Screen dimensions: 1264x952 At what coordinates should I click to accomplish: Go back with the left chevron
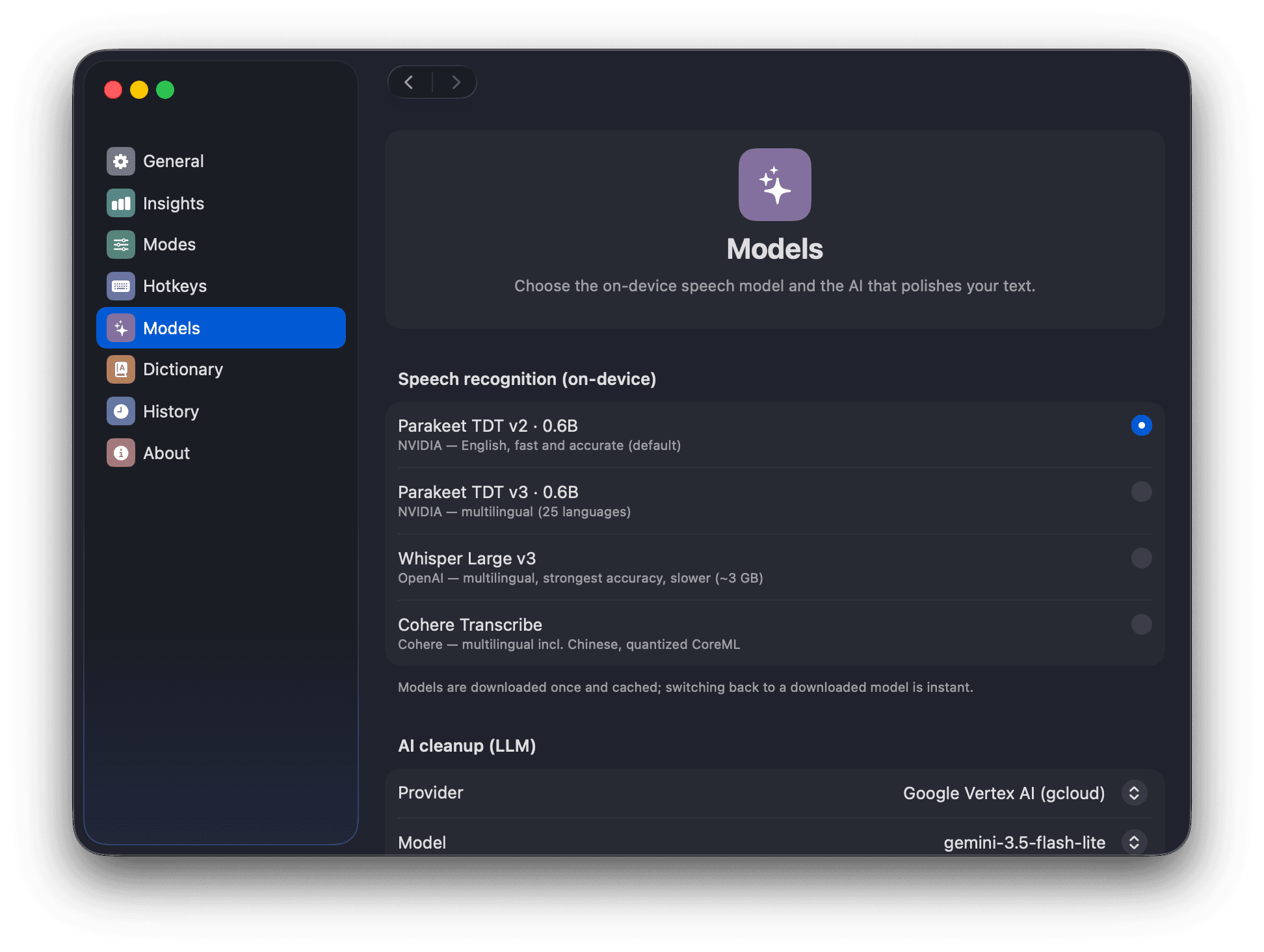[409, 82]
